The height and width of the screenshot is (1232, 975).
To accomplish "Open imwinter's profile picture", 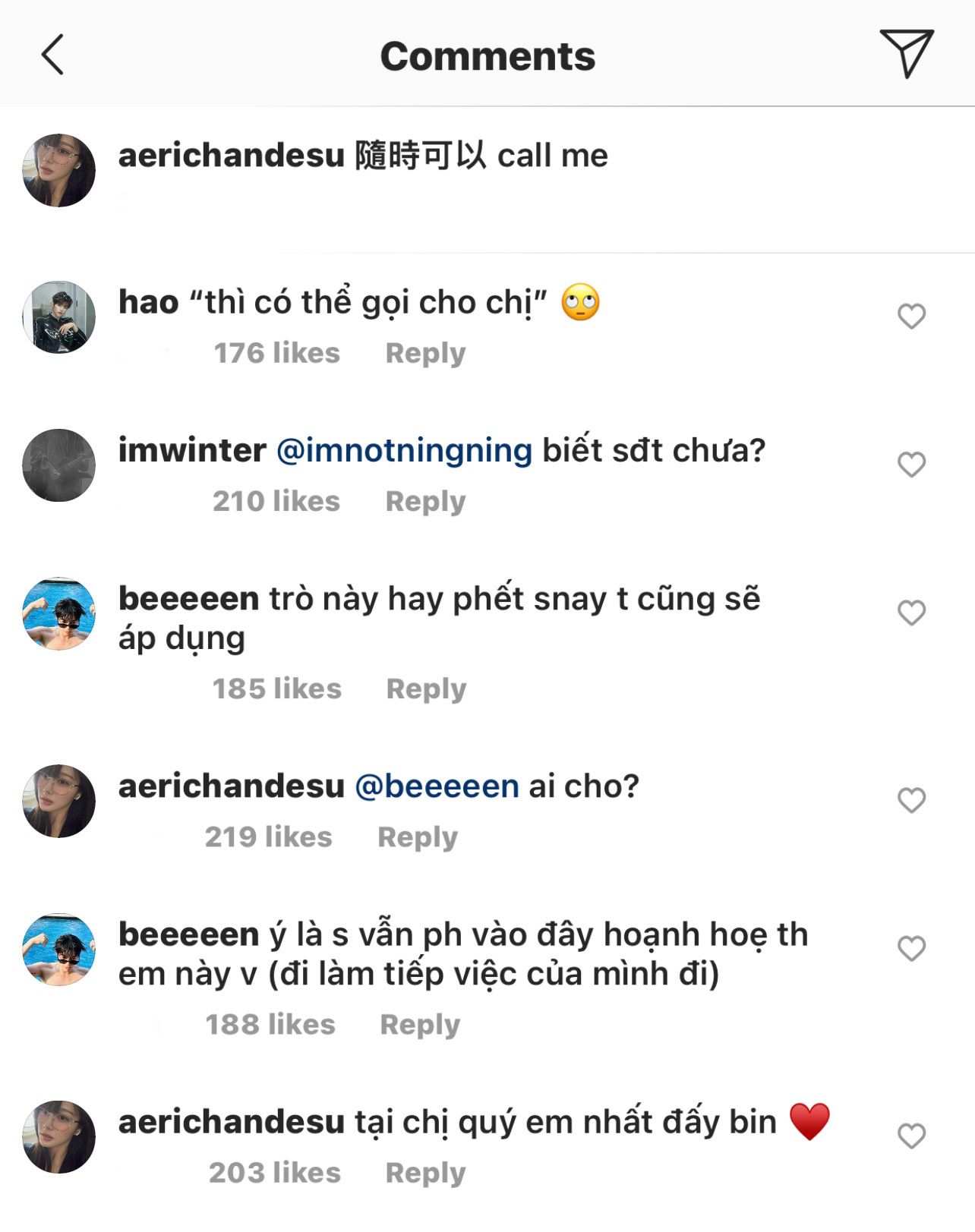I will (x=59, y=465).
